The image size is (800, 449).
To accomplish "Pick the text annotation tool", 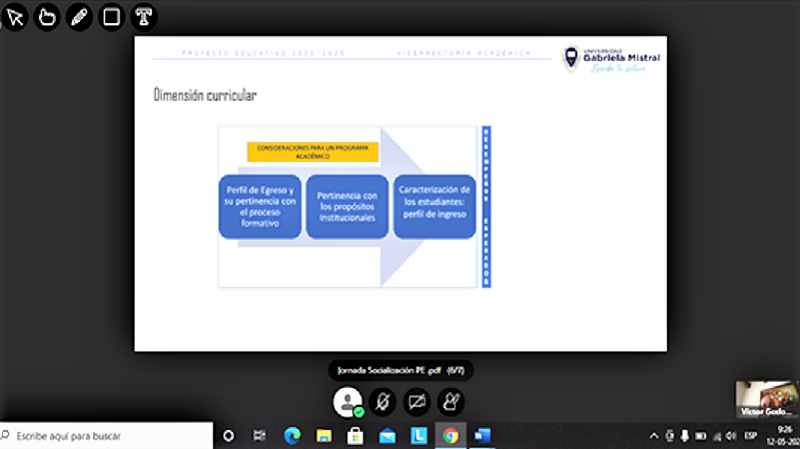I will [x=143, y=17].
